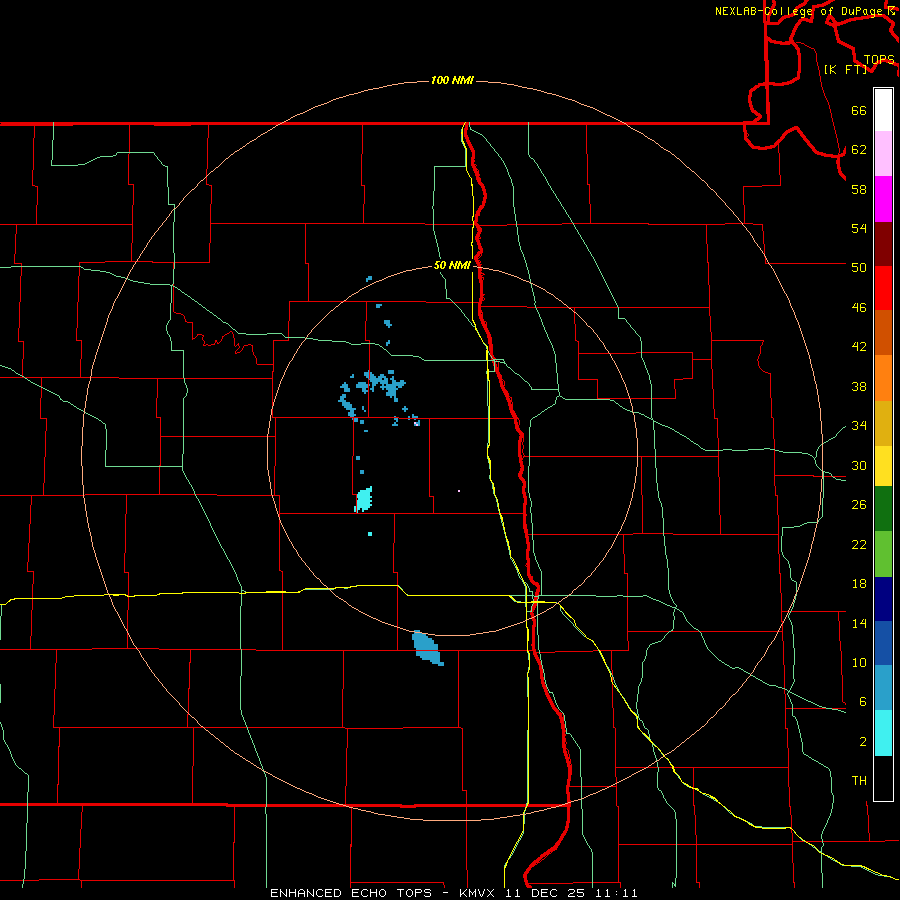
Task: Click the "22" value on the scale
Action: click(x=859, y=544)
